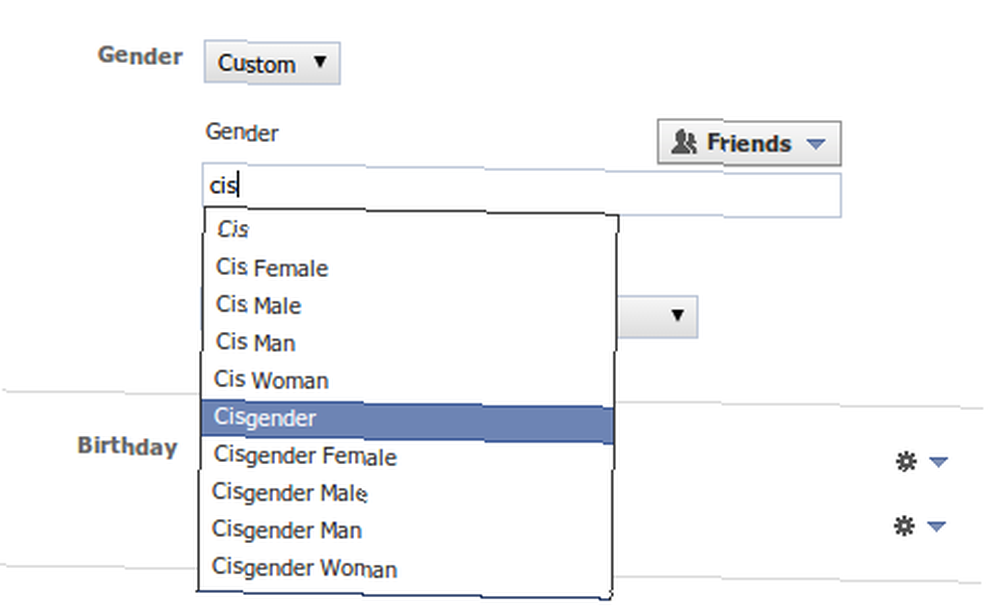Choose Cisgender Woman at the list bottom
Screen dimensions: 1000x609
405,568
